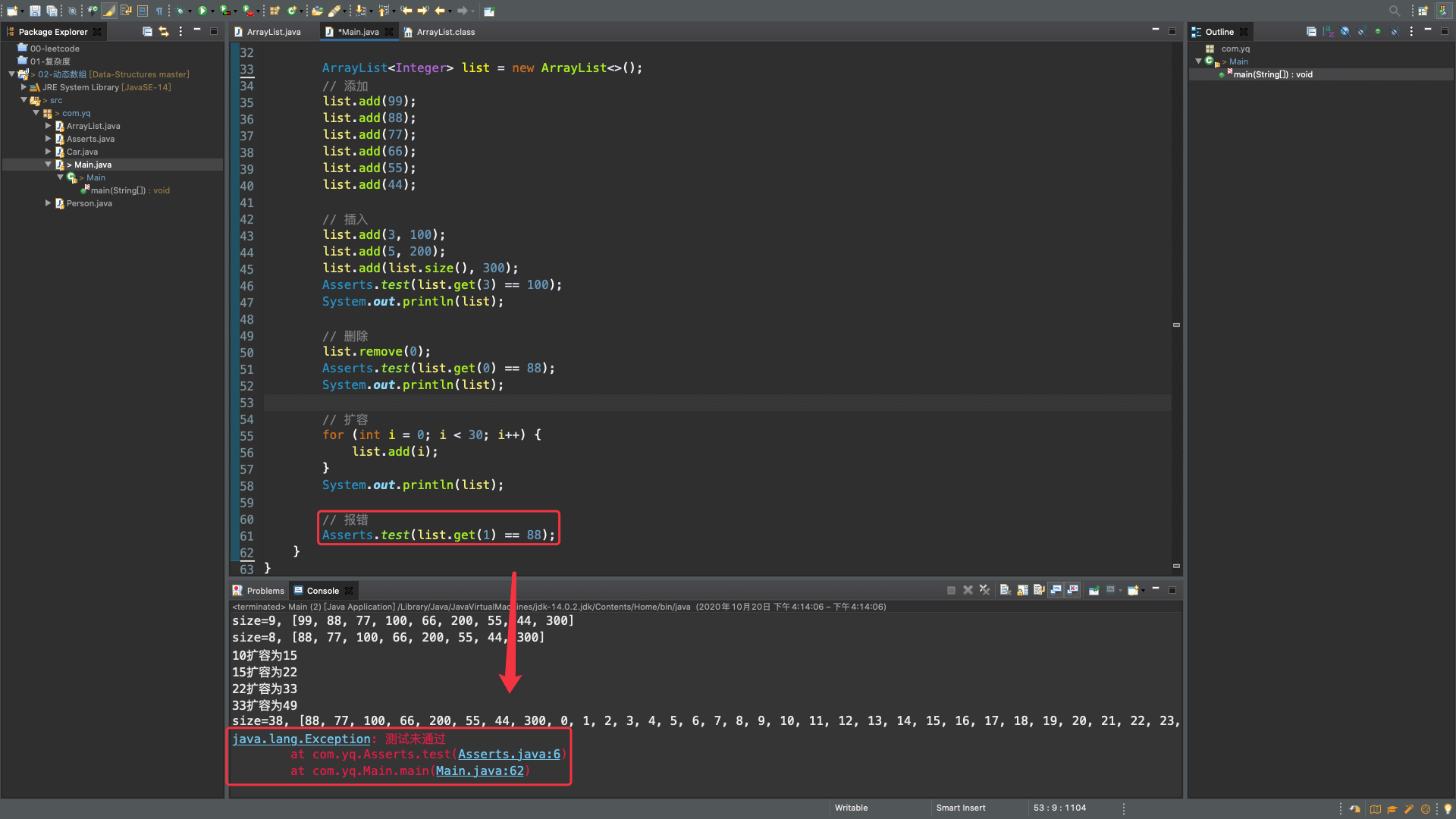Click the New file wizard icon
This screenshot has height=819, width=1456.
click(x=12, y=11)
